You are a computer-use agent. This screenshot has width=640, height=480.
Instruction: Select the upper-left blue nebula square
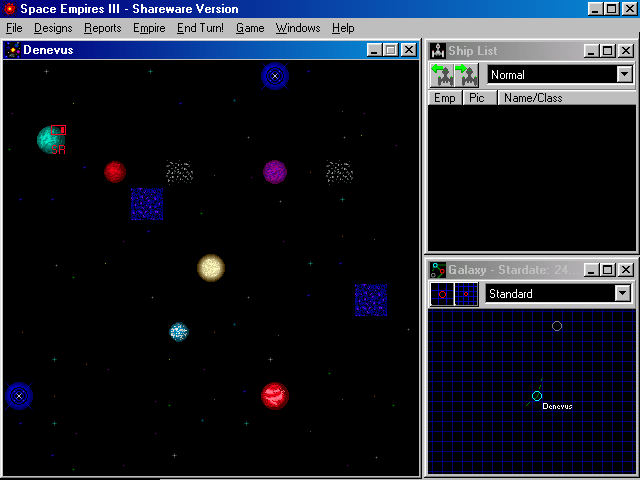click(x=147, y=204)
